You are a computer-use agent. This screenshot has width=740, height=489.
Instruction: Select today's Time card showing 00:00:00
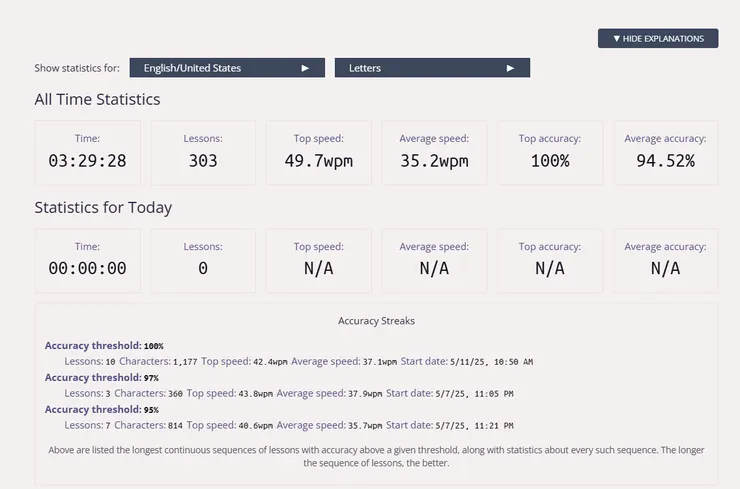[x=88, y=260]
